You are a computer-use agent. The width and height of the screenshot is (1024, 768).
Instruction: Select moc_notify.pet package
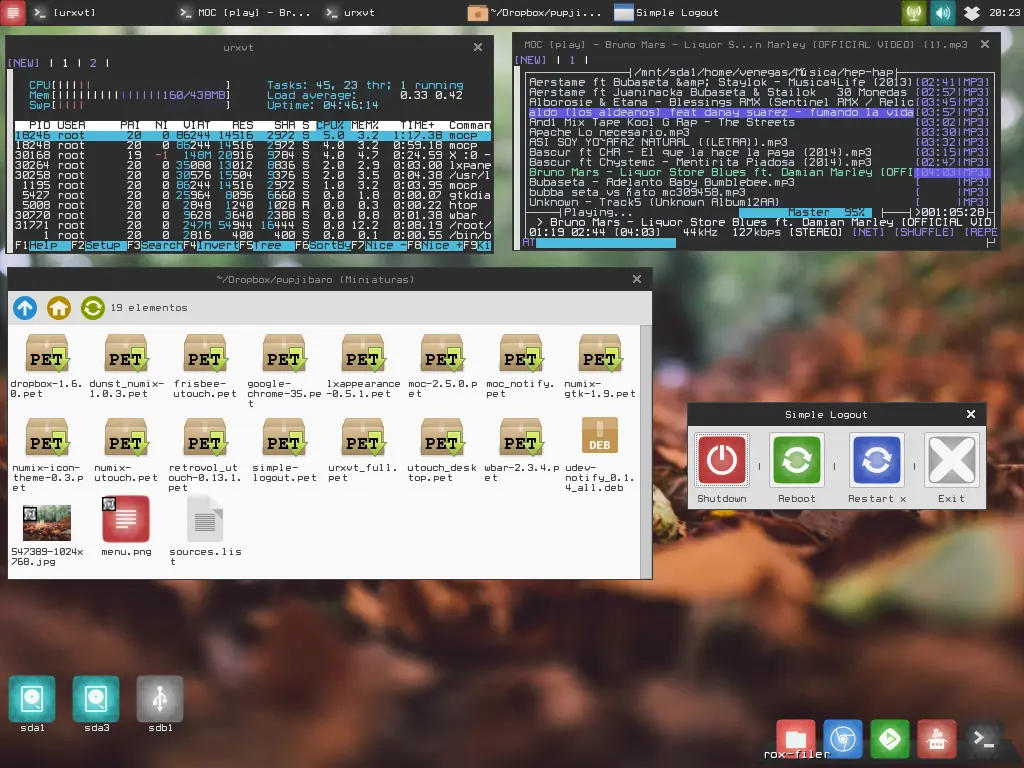tap(520, 366)
